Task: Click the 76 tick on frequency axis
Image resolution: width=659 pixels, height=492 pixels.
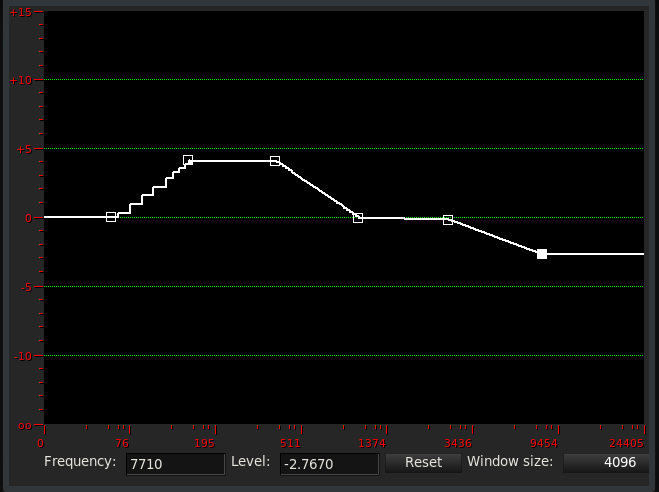Action: click(121, 443)
